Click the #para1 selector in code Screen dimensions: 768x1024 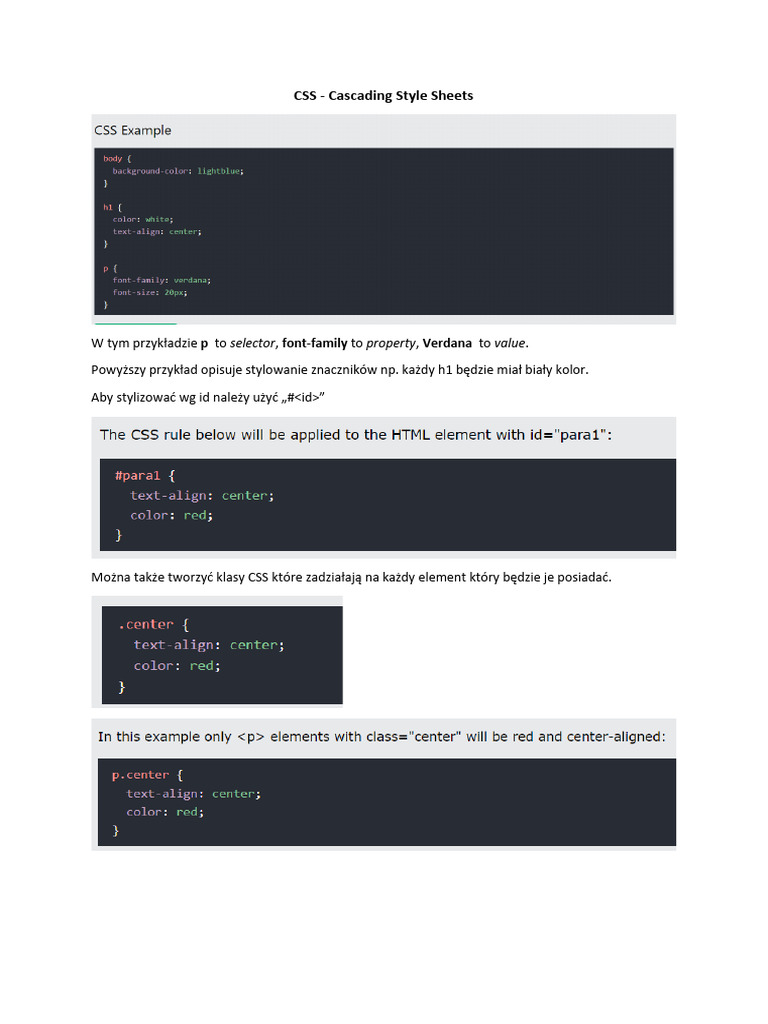point(138,475)
